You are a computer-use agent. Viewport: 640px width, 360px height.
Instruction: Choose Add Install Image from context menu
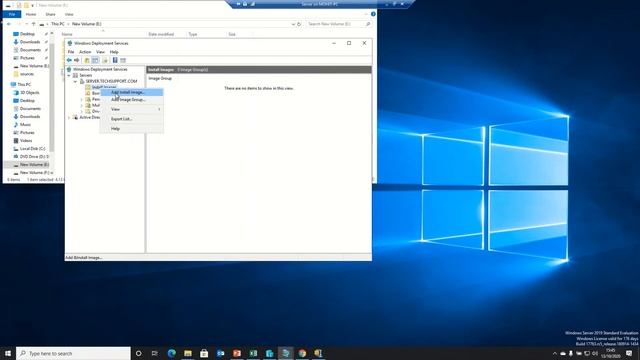pyautogui.click(x=132, y=93)
